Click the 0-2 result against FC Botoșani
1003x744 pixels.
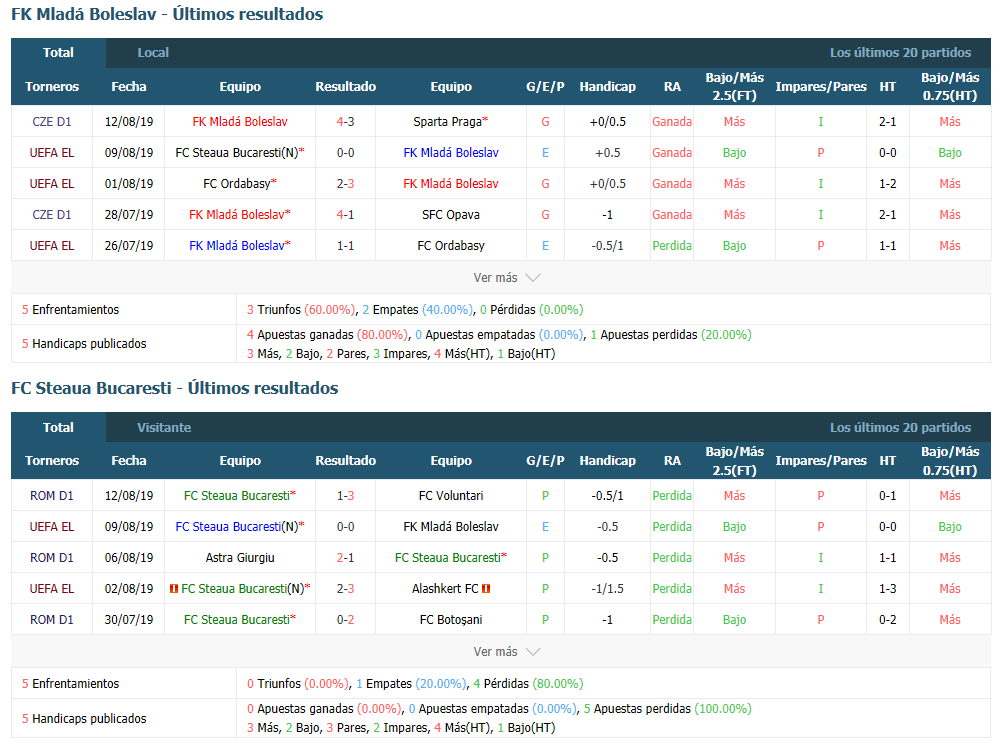point(345,620)
